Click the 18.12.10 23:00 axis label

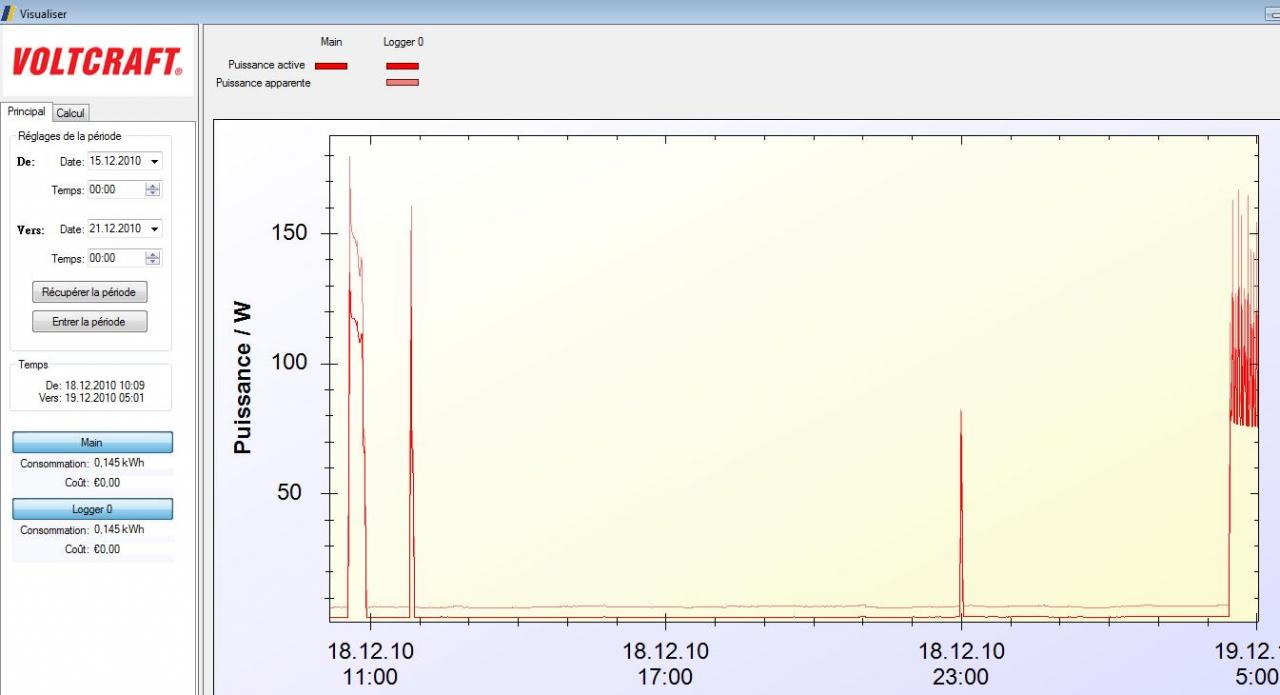click(961, 664)
